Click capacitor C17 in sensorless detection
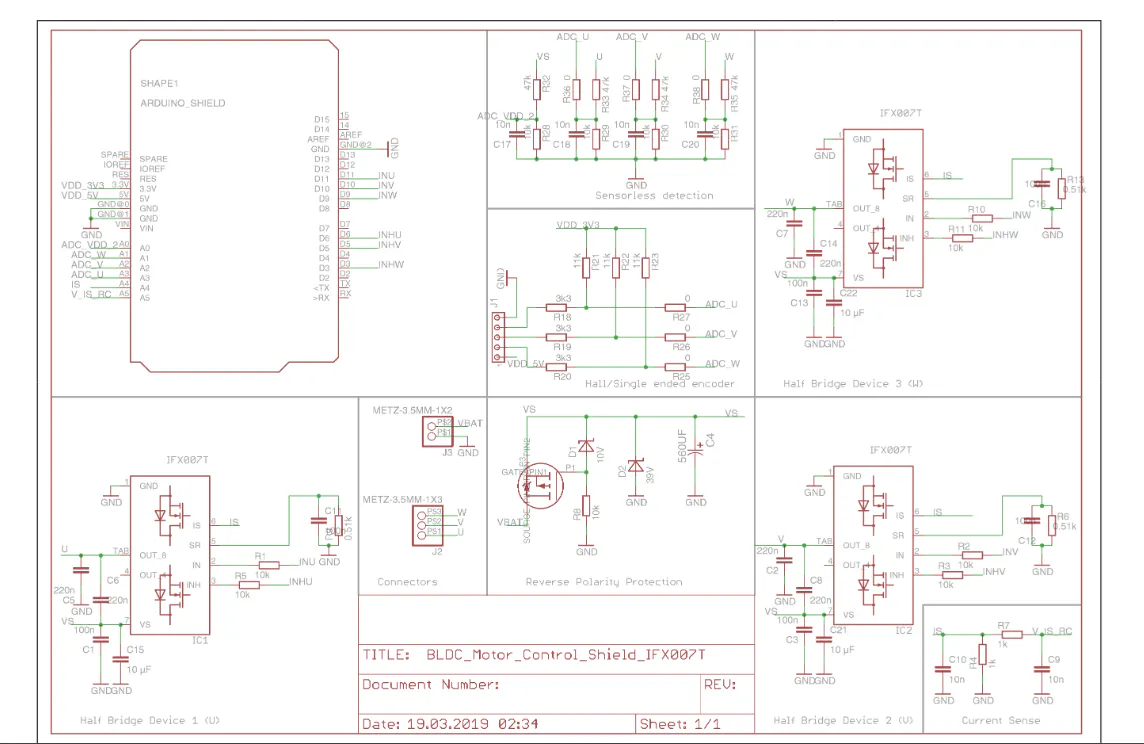 pyautogui.click(x=517, y=134)
